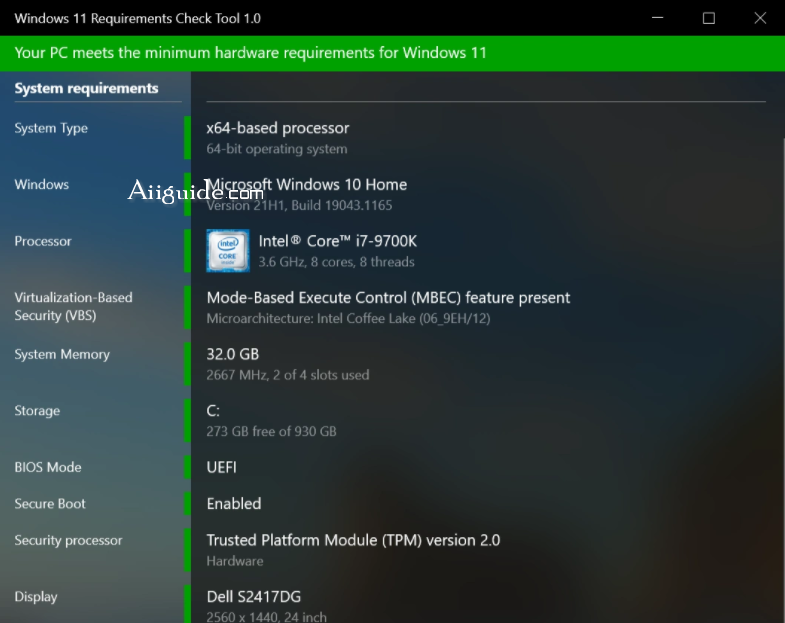The image size is (785, 623).
Task: Click the 'Processor' requirement label
Action: coord(43,241)
